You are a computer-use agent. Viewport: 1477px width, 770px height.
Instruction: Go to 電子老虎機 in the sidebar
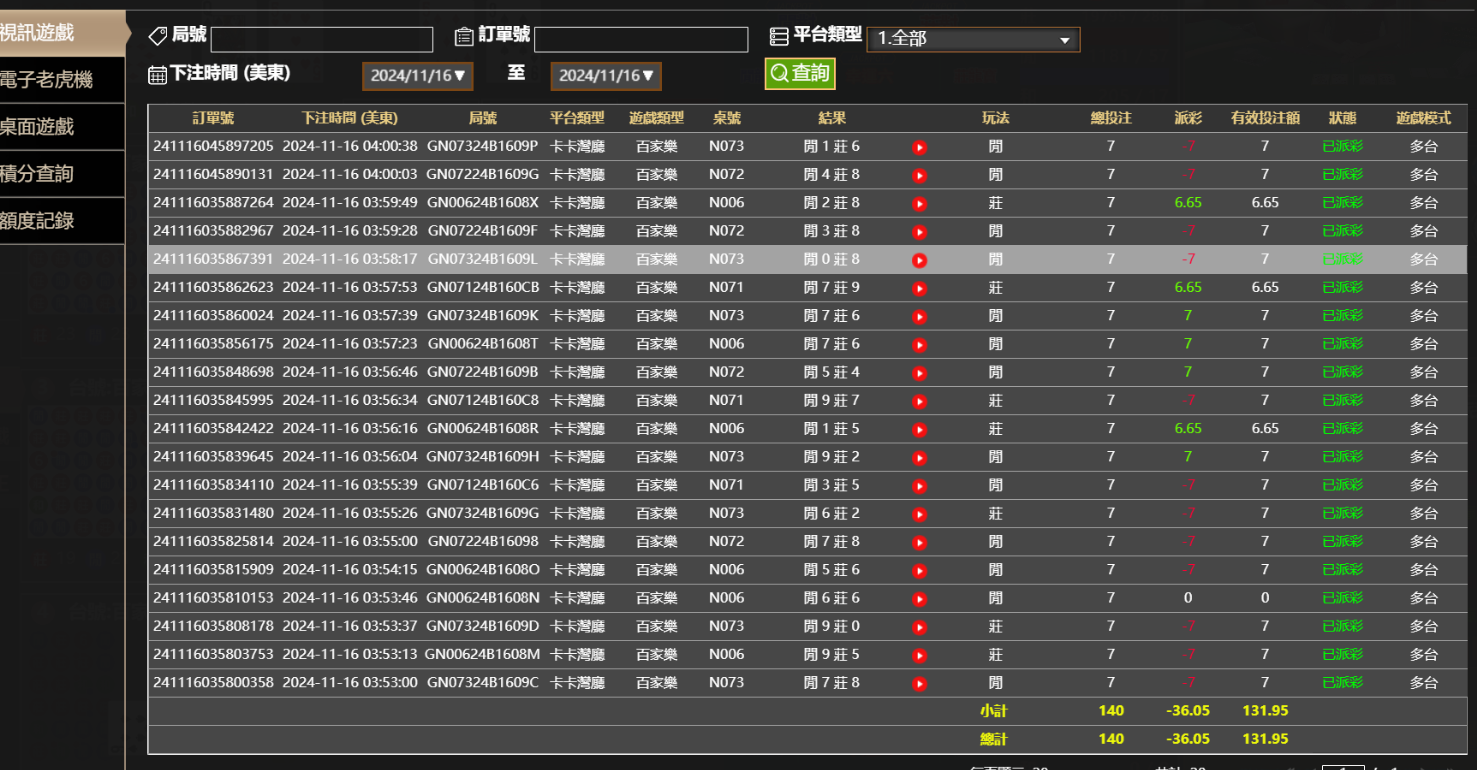point(58,80)
